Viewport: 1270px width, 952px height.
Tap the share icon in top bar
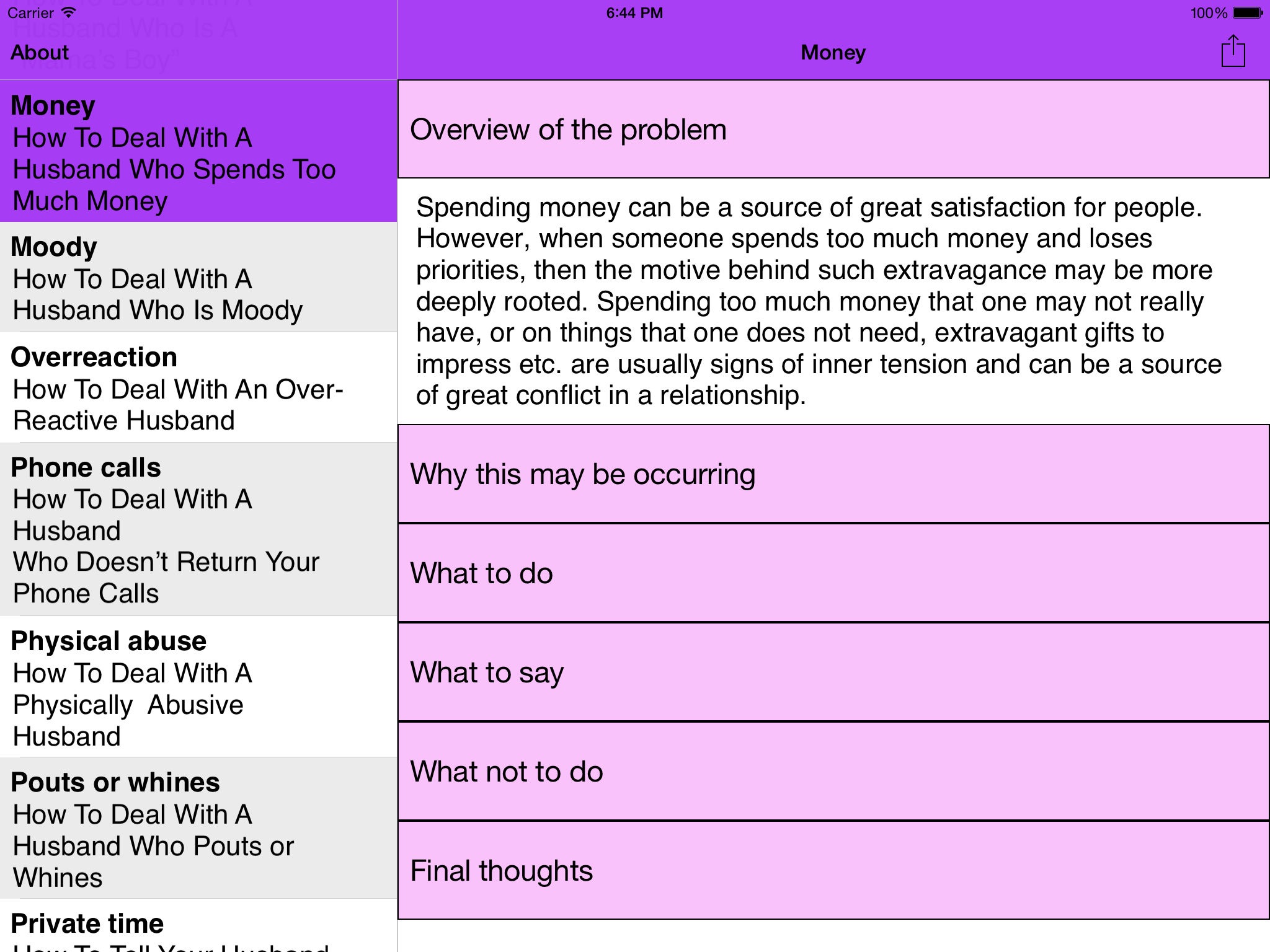pyautogui.click(x=1233, y=51)
